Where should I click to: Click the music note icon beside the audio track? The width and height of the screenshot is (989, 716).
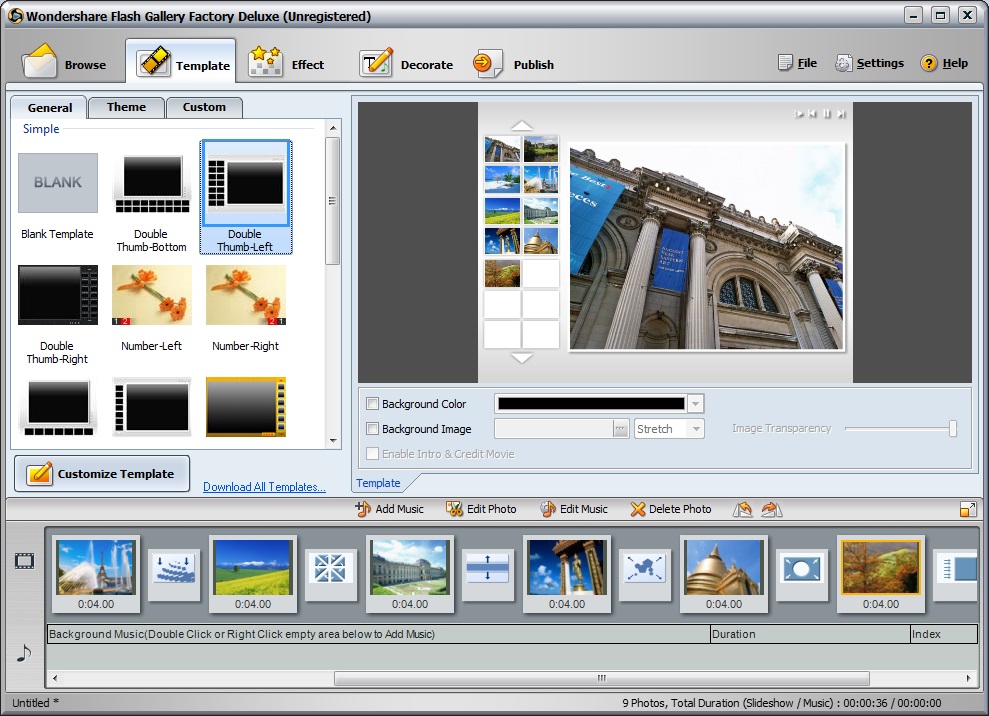pyautogui.click(x=23, y=655)
